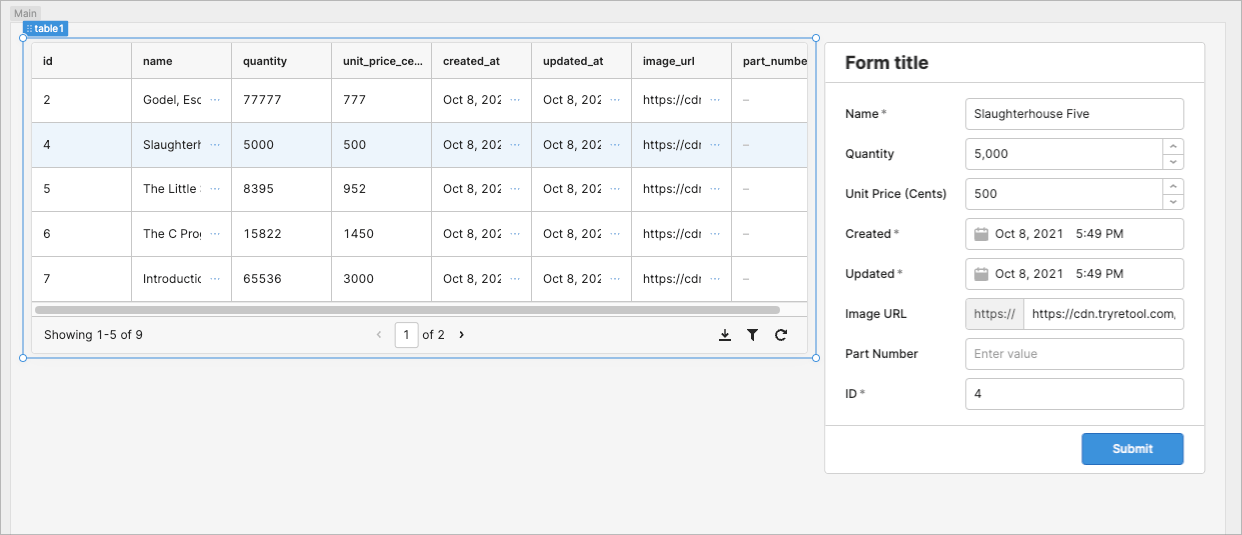Open calendar icon in Created field
The width and height of the screenshot is (1242, 535).
(981, 234)
